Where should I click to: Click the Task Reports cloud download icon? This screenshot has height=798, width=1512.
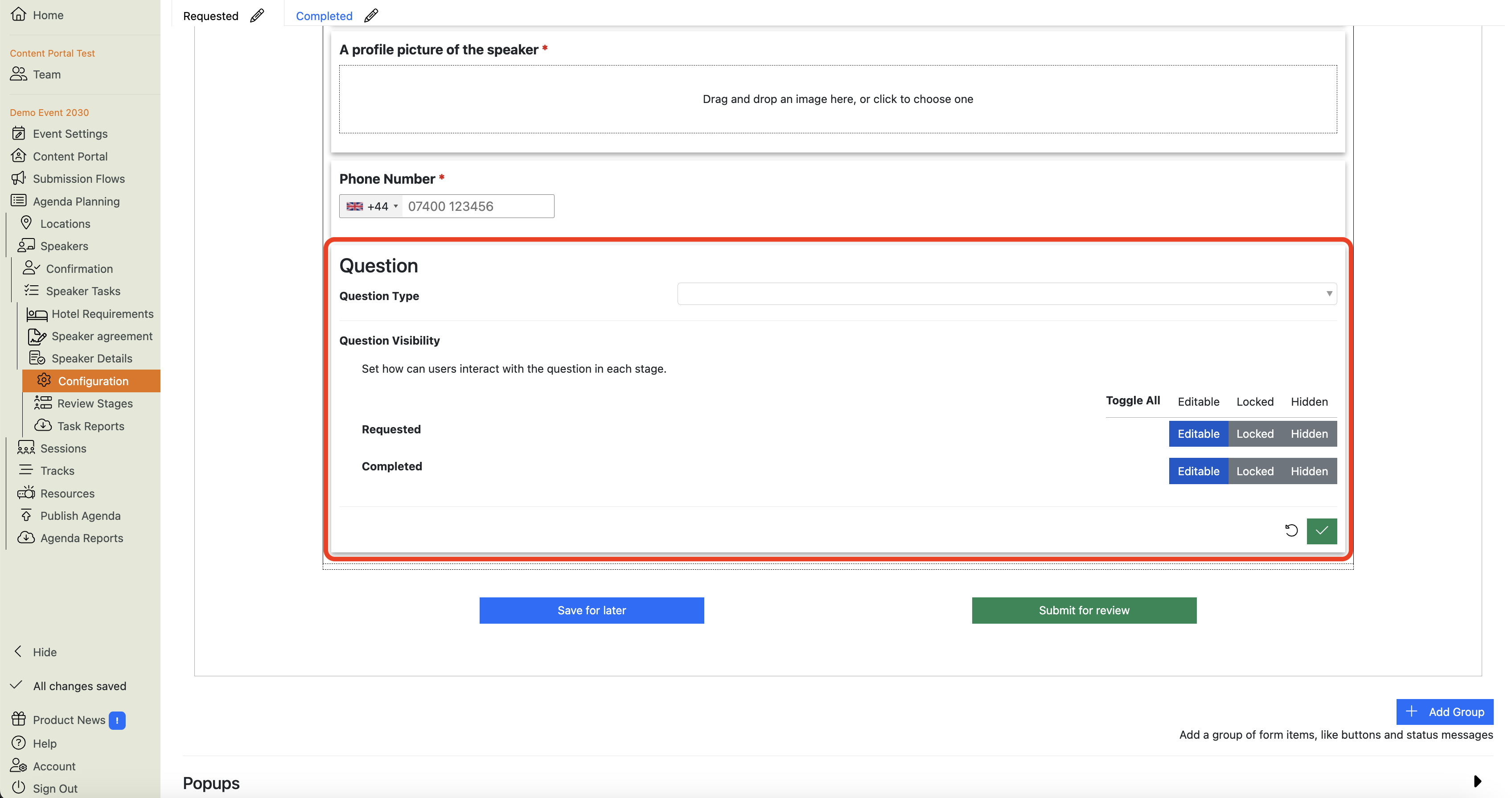pos(43,425)
